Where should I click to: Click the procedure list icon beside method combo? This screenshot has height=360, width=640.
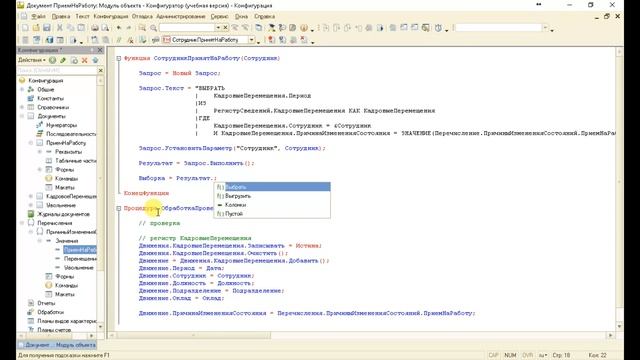[156, 40]
